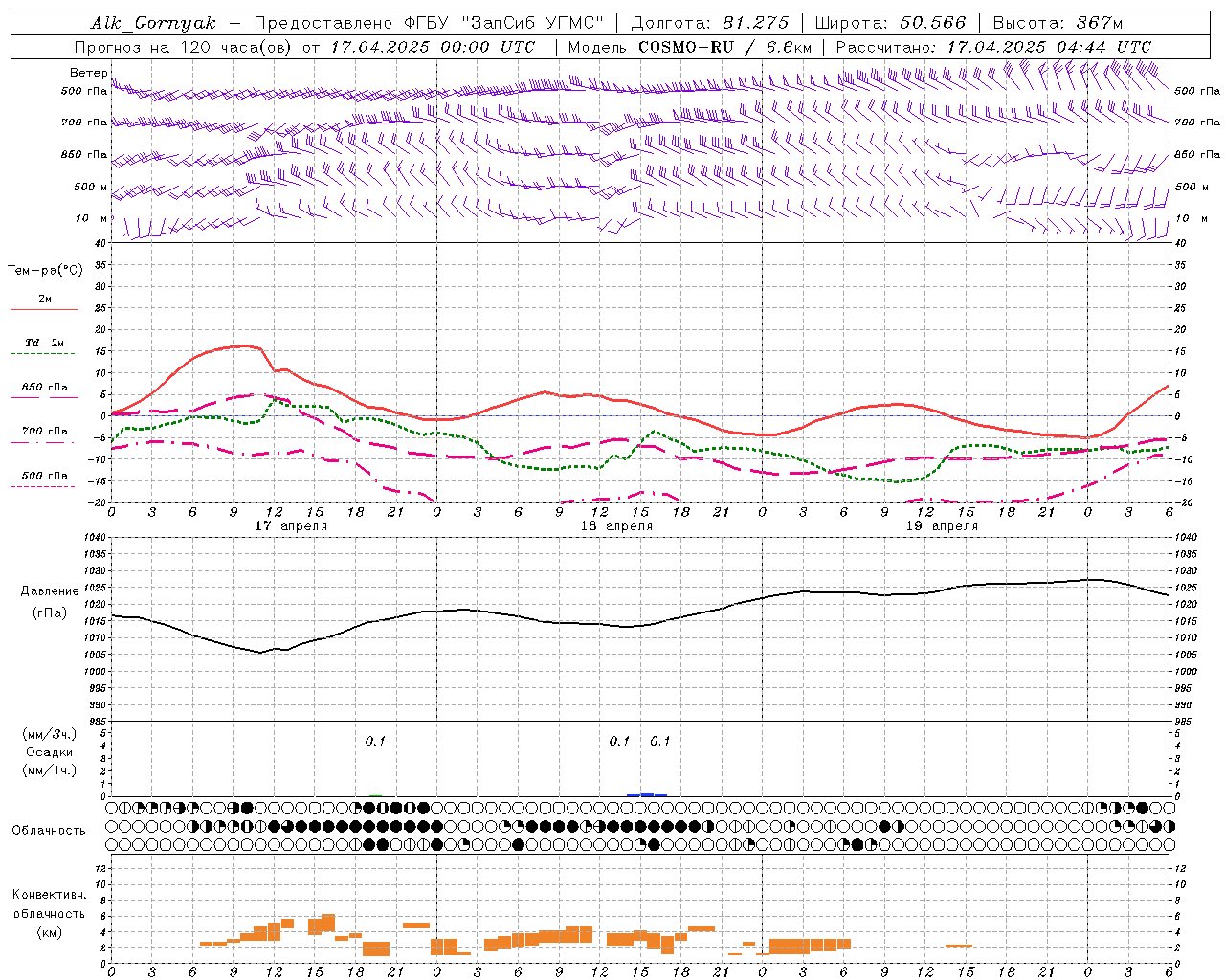Click the 'Ветер' wind panel label
Viewport: 1225px width, 980px height.
tap(89, 73)
